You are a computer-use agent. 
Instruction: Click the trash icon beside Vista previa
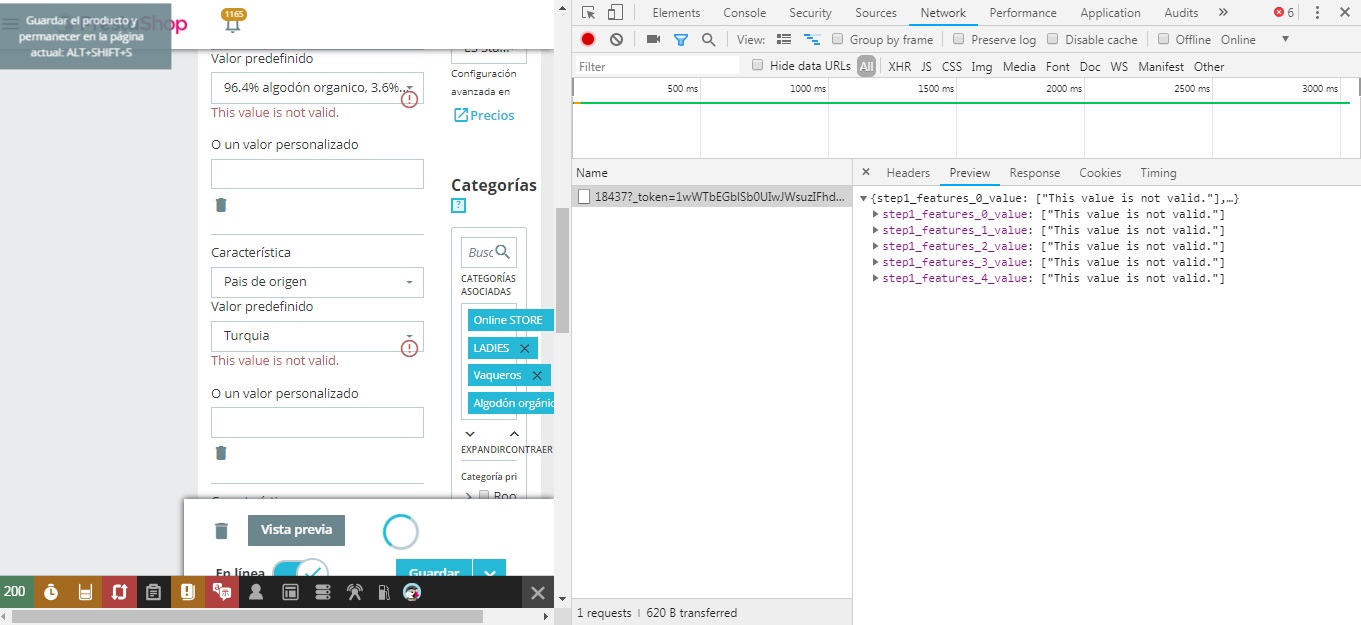coord(222,531)
